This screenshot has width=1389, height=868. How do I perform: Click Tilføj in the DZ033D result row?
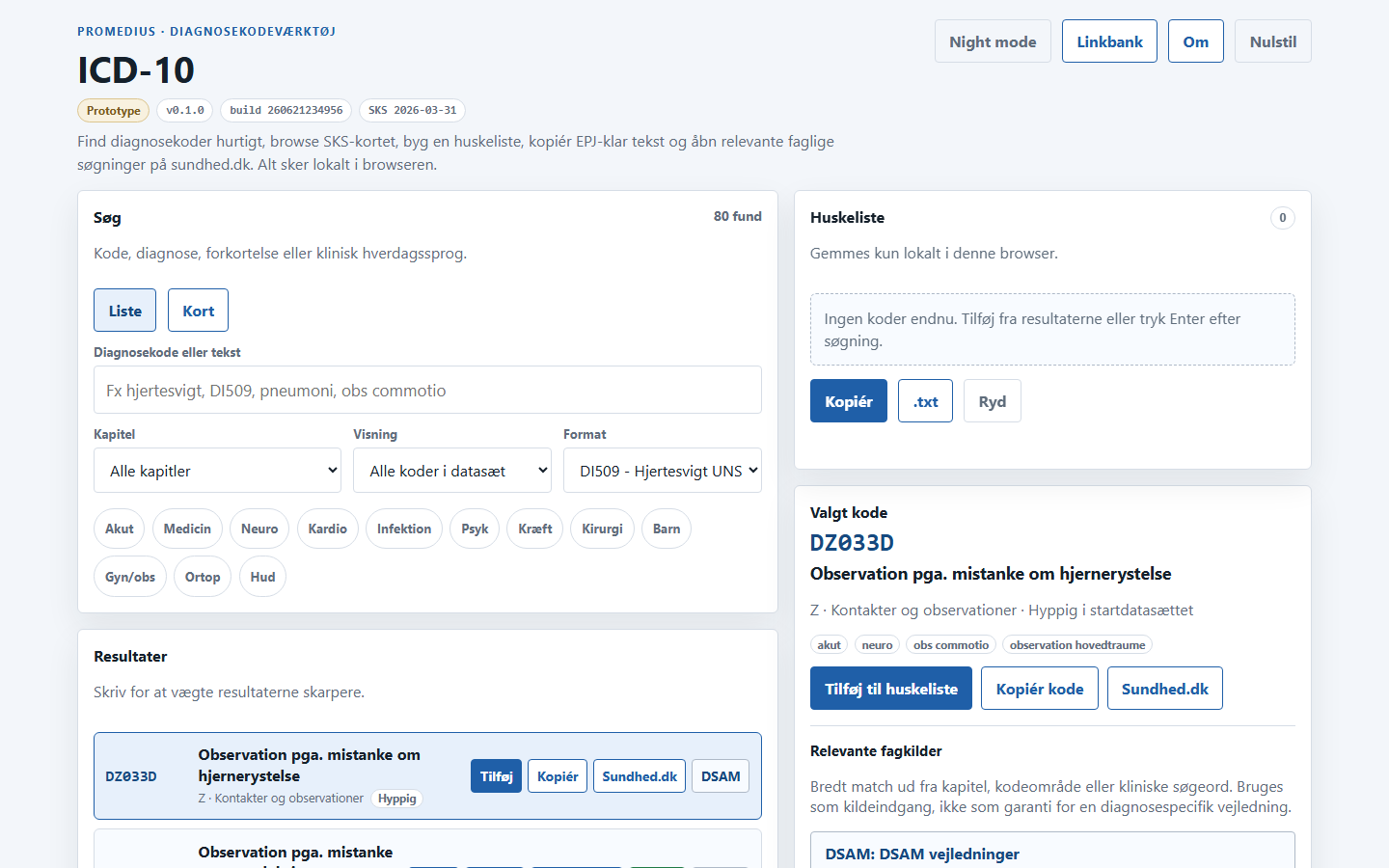point(496,776)
